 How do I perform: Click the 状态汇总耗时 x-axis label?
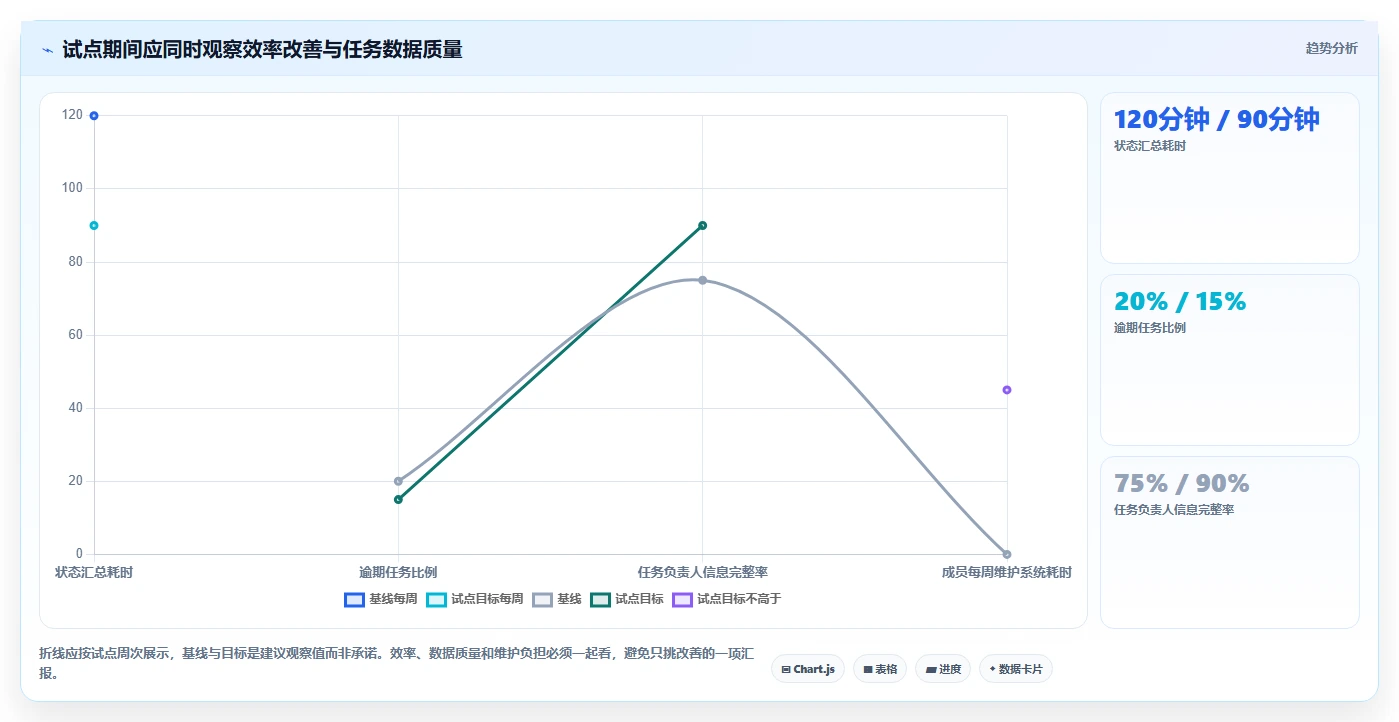(94, 572)
